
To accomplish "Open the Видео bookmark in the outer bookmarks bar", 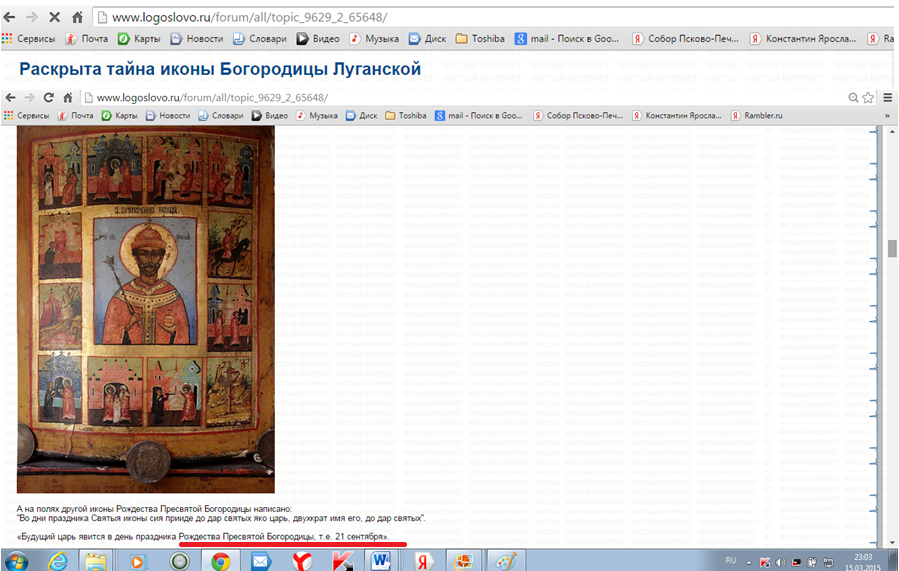I will [318, 39].
